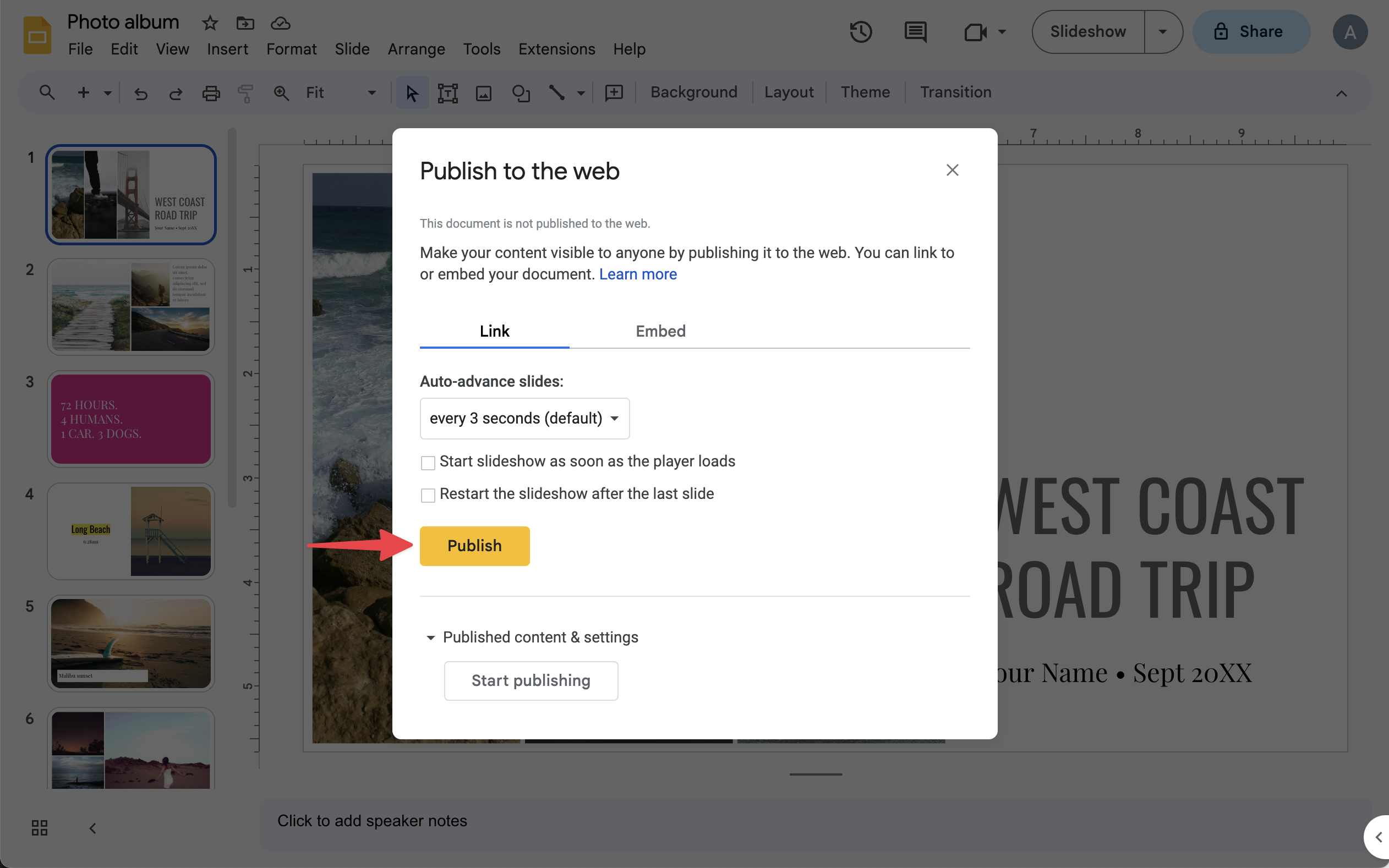Select slide 3 thumbnail in the filmstrip
The image size is (1389, 868).
point(130,419)
